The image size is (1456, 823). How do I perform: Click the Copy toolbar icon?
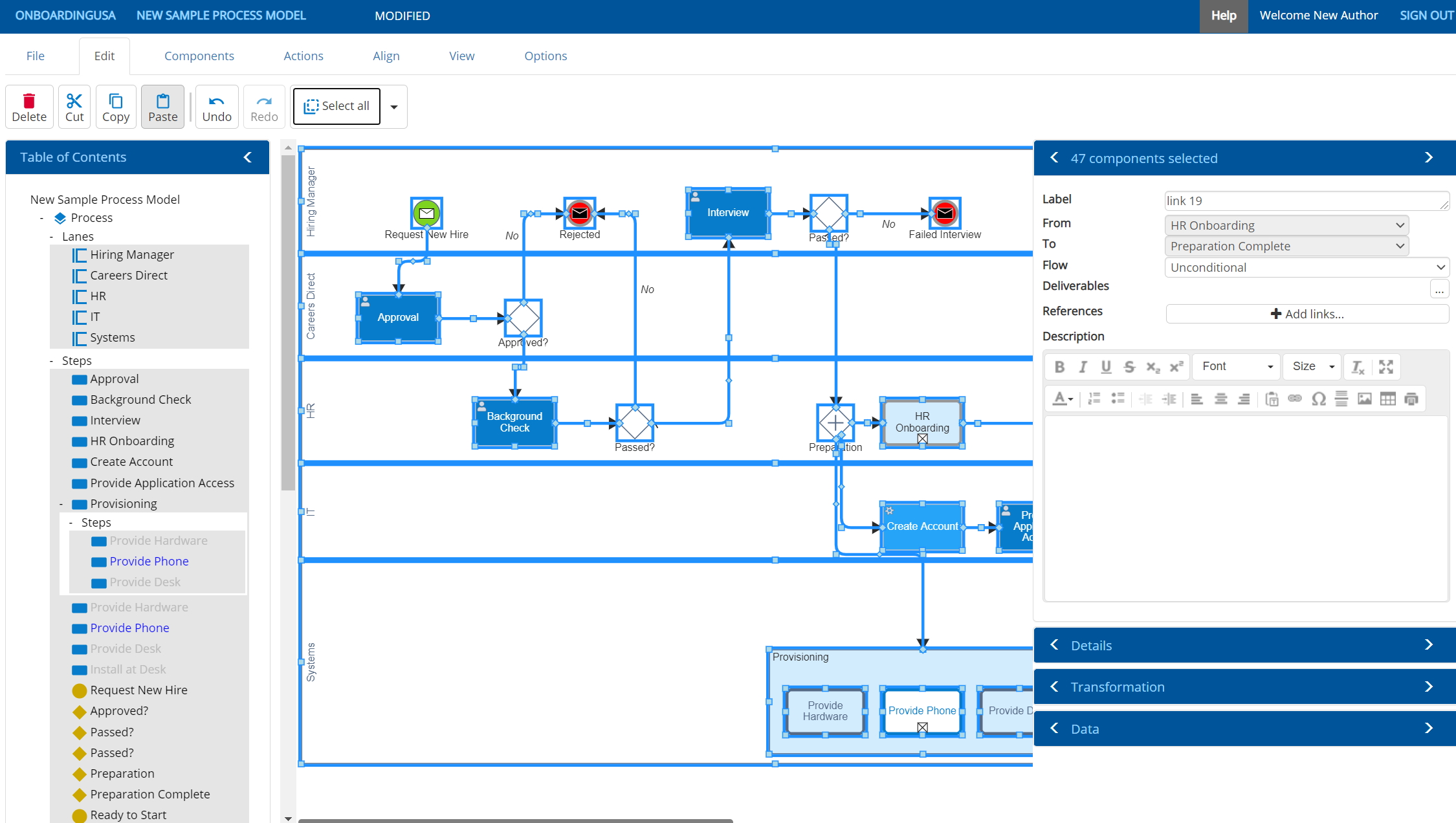(x=116, y=101)
